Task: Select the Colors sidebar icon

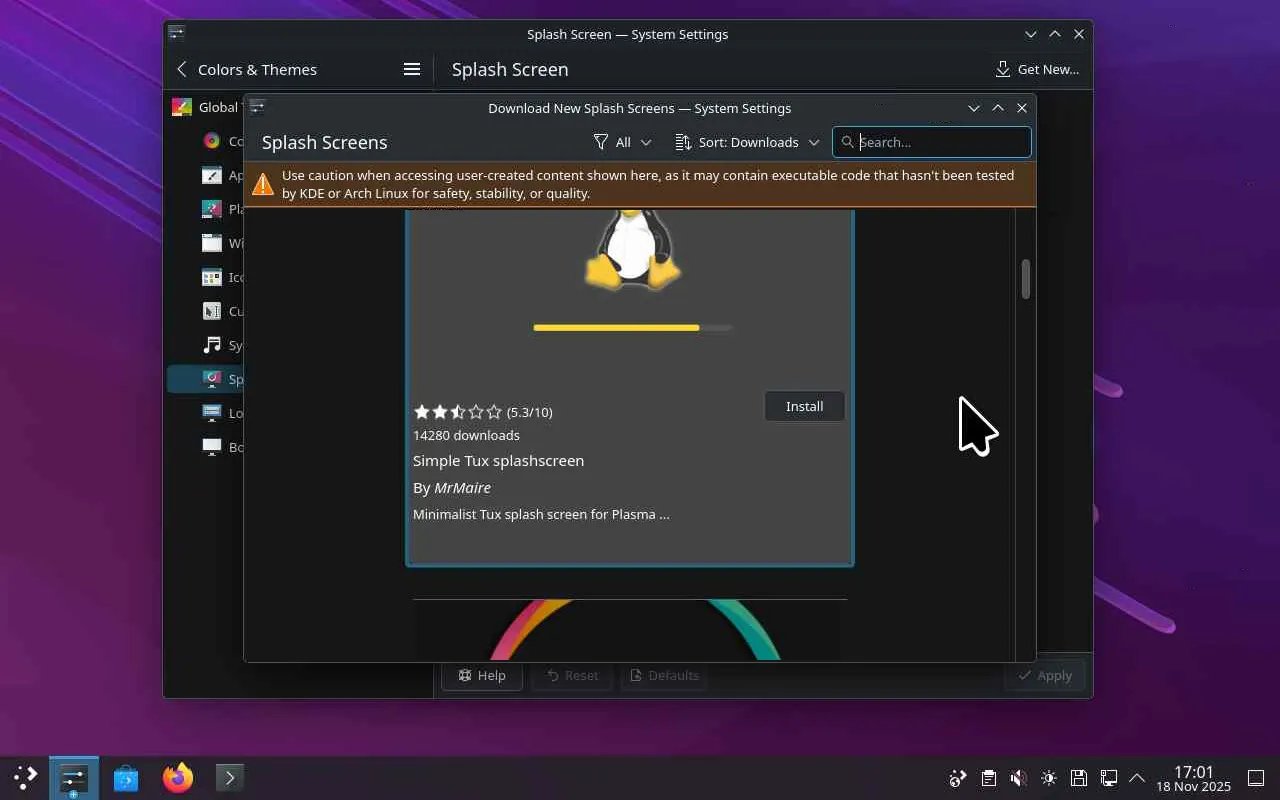Action: 212,141
